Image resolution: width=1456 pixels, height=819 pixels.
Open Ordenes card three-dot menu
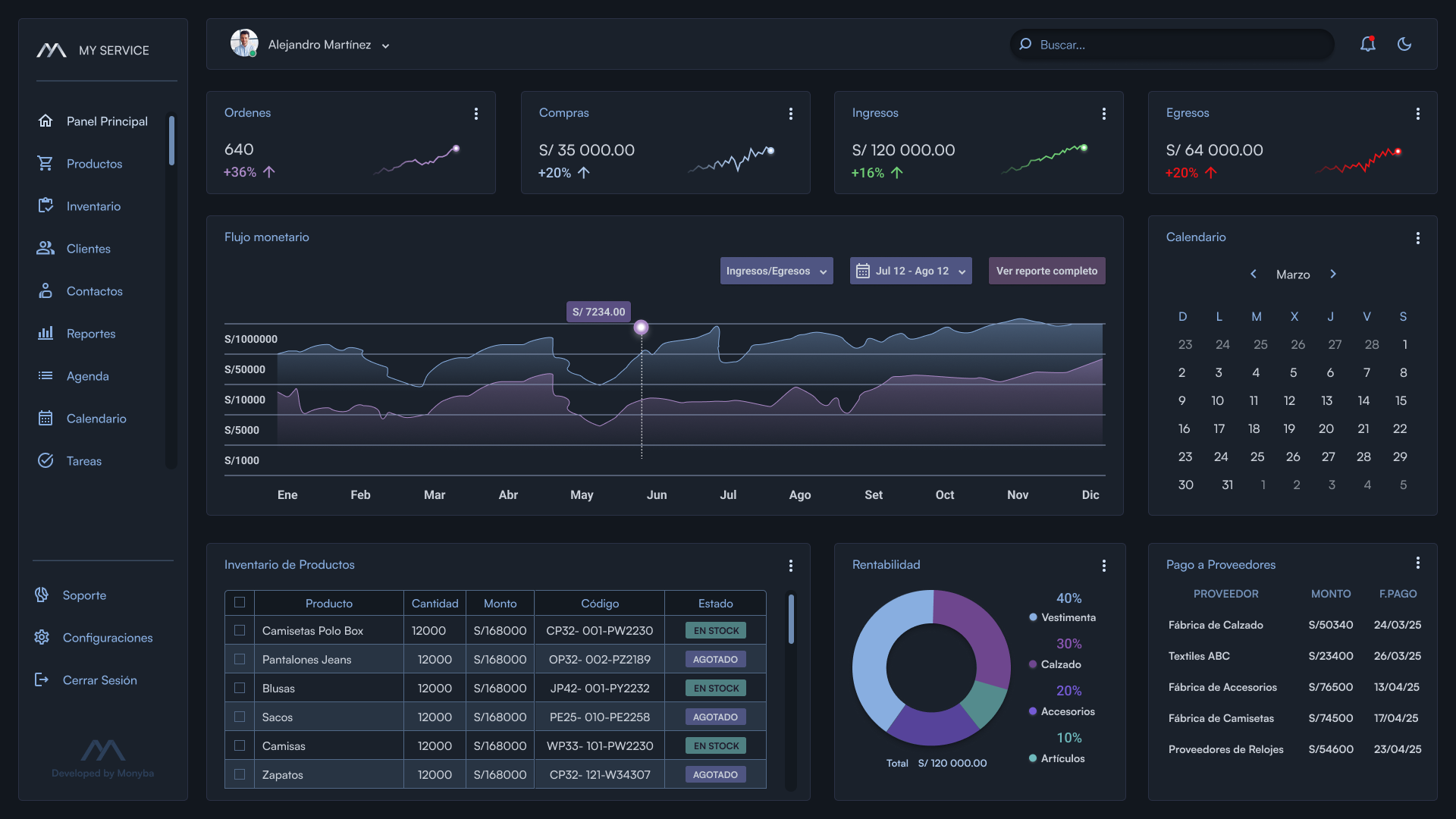tap(476, 114)
